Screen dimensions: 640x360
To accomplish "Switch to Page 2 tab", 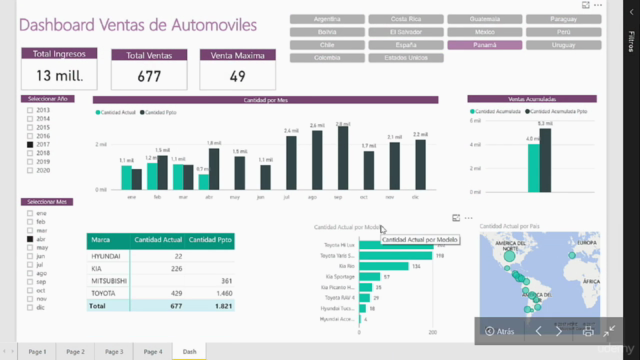I will coord(76,351).
